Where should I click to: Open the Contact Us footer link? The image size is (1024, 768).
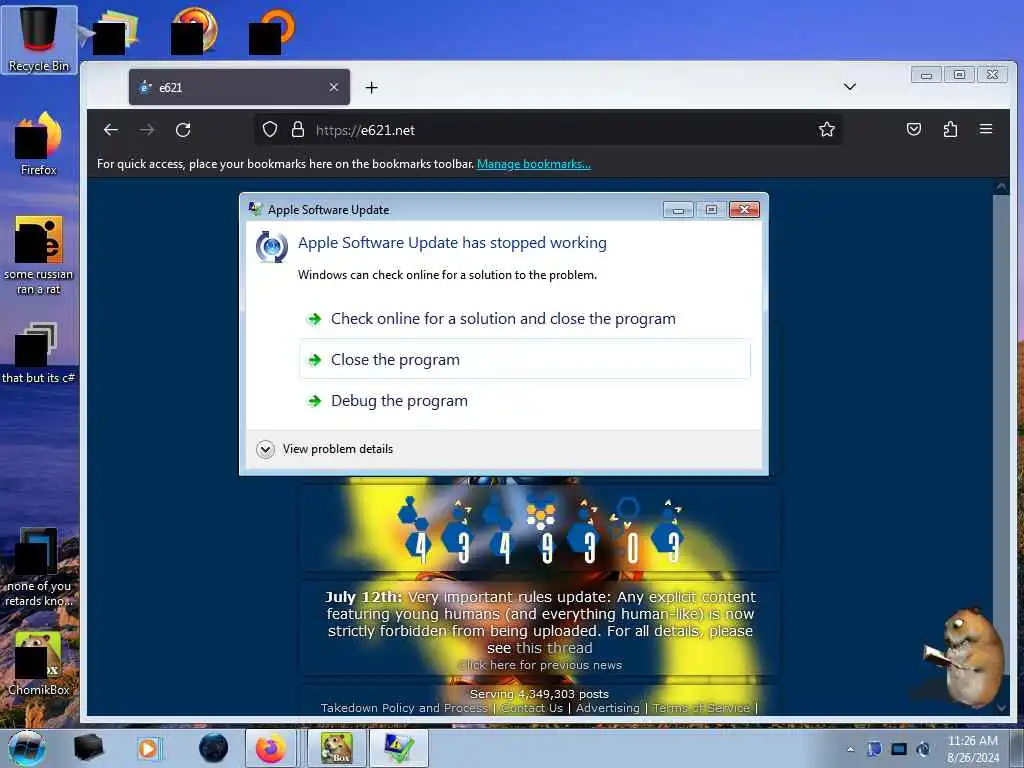(532, 708)
